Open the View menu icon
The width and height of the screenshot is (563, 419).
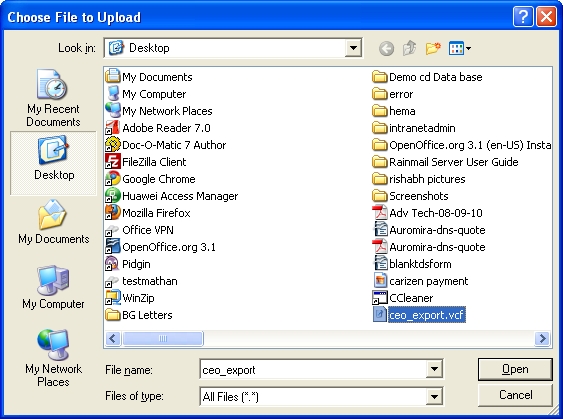pos(460,48)
